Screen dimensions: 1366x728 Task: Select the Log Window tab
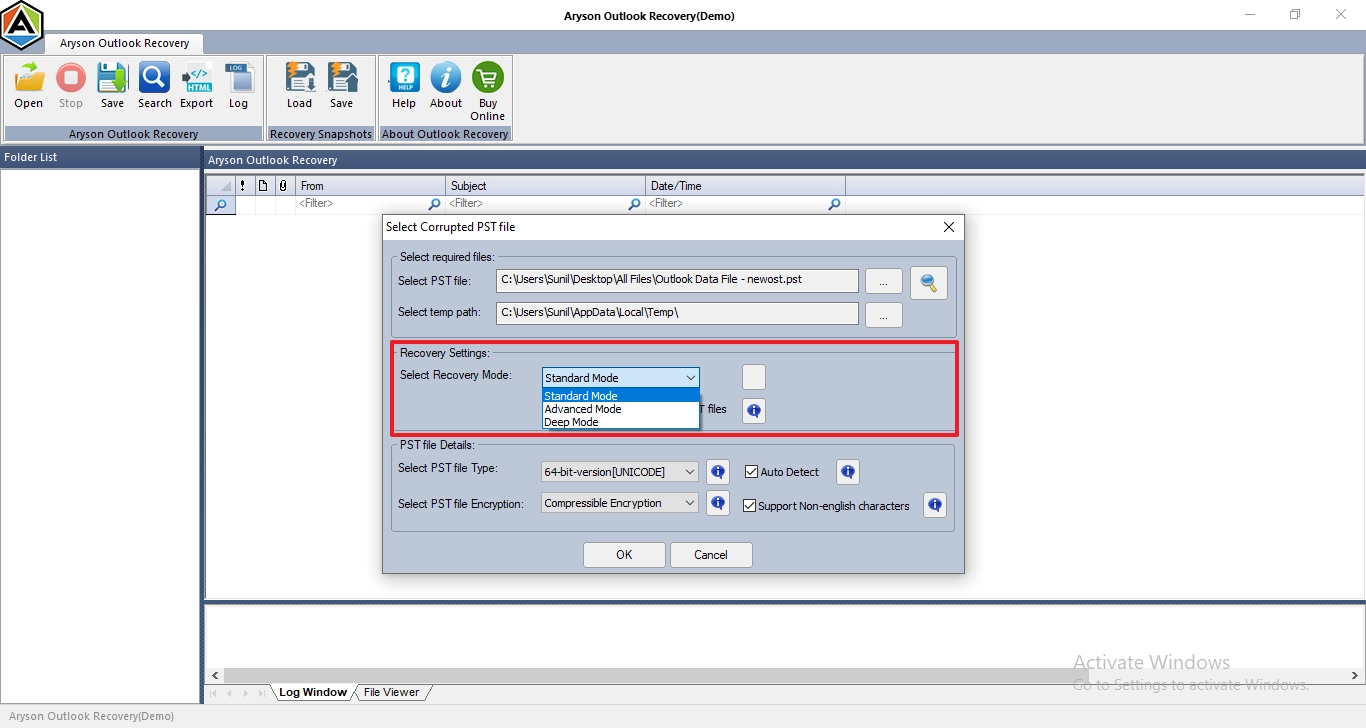coord(312,692)
